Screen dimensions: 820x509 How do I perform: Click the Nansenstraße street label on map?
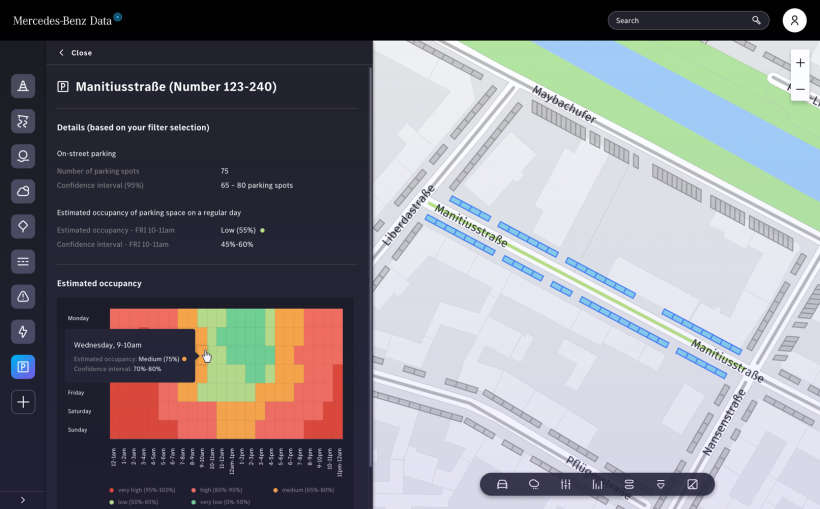coord(723,423)
